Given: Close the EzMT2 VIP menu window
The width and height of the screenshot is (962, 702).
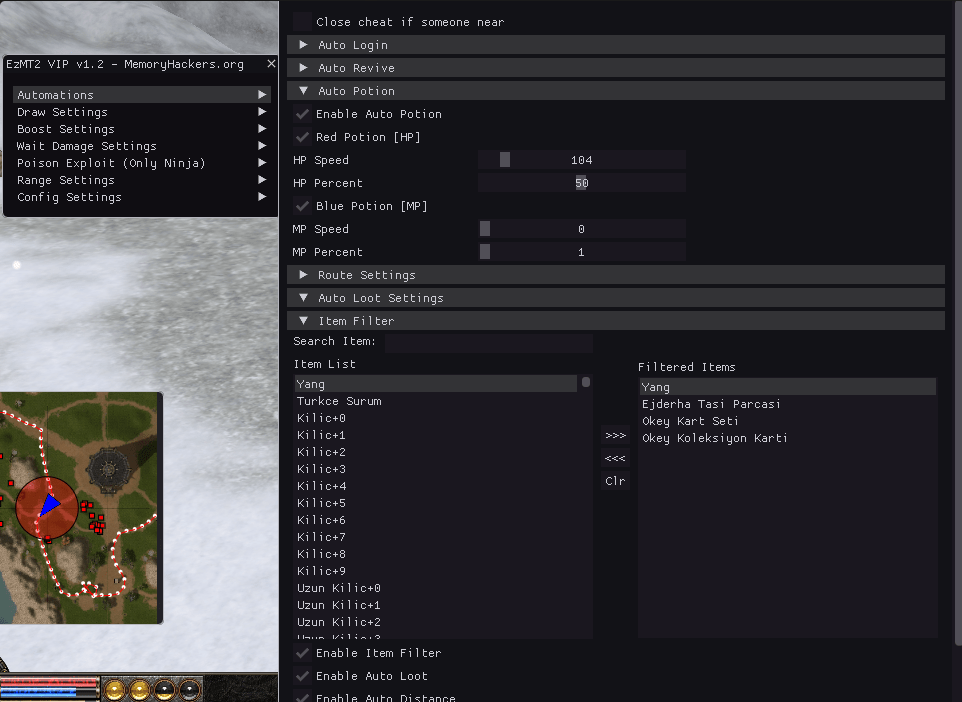Looking at the screenshot, I should click(271, 63).
